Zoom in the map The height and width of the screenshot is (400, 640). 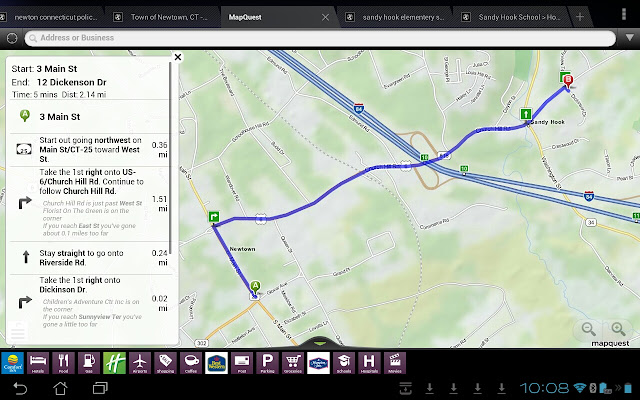click(618, 329)
